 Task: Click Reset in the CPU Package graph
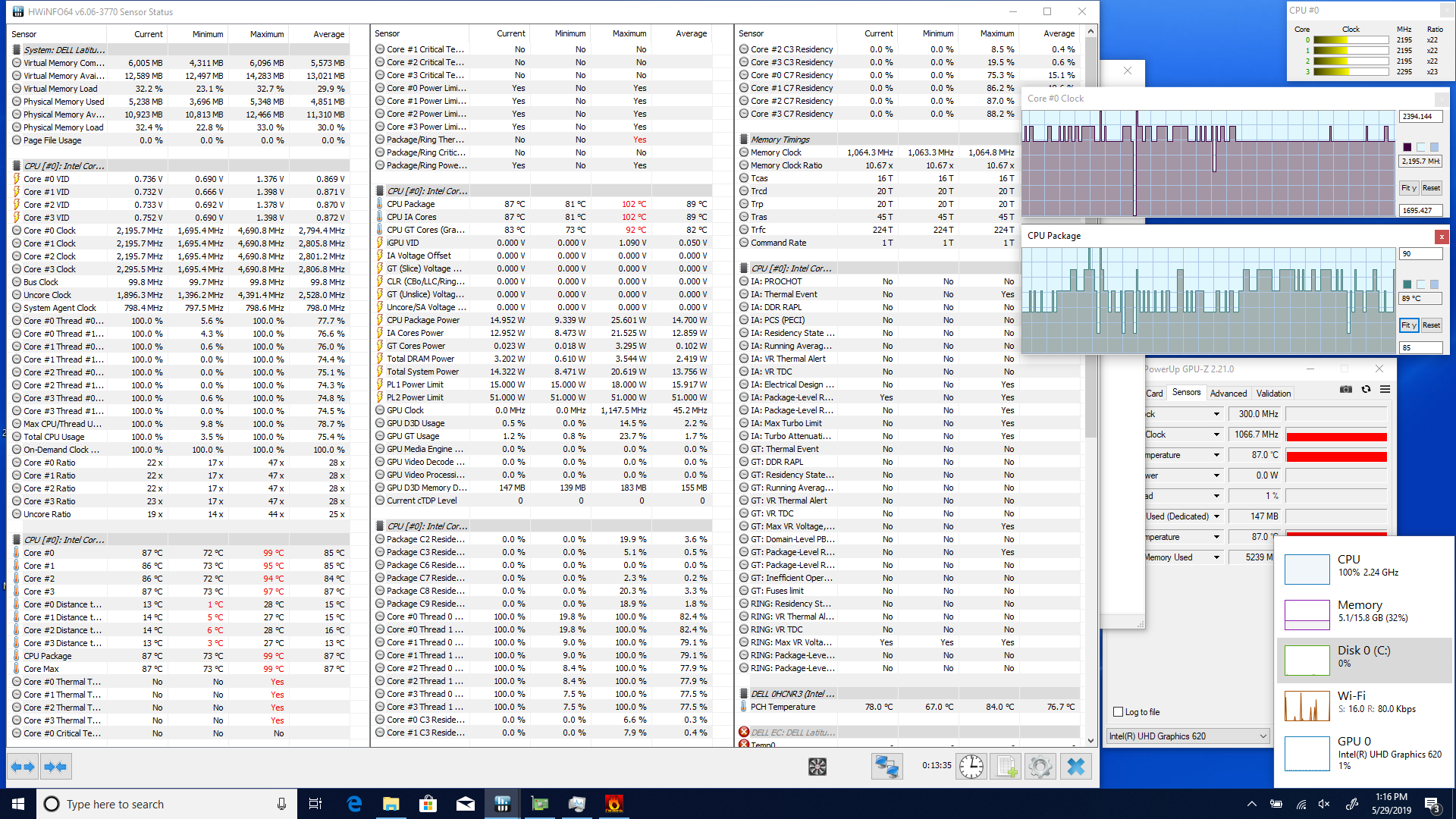[x=1431, y=325]
